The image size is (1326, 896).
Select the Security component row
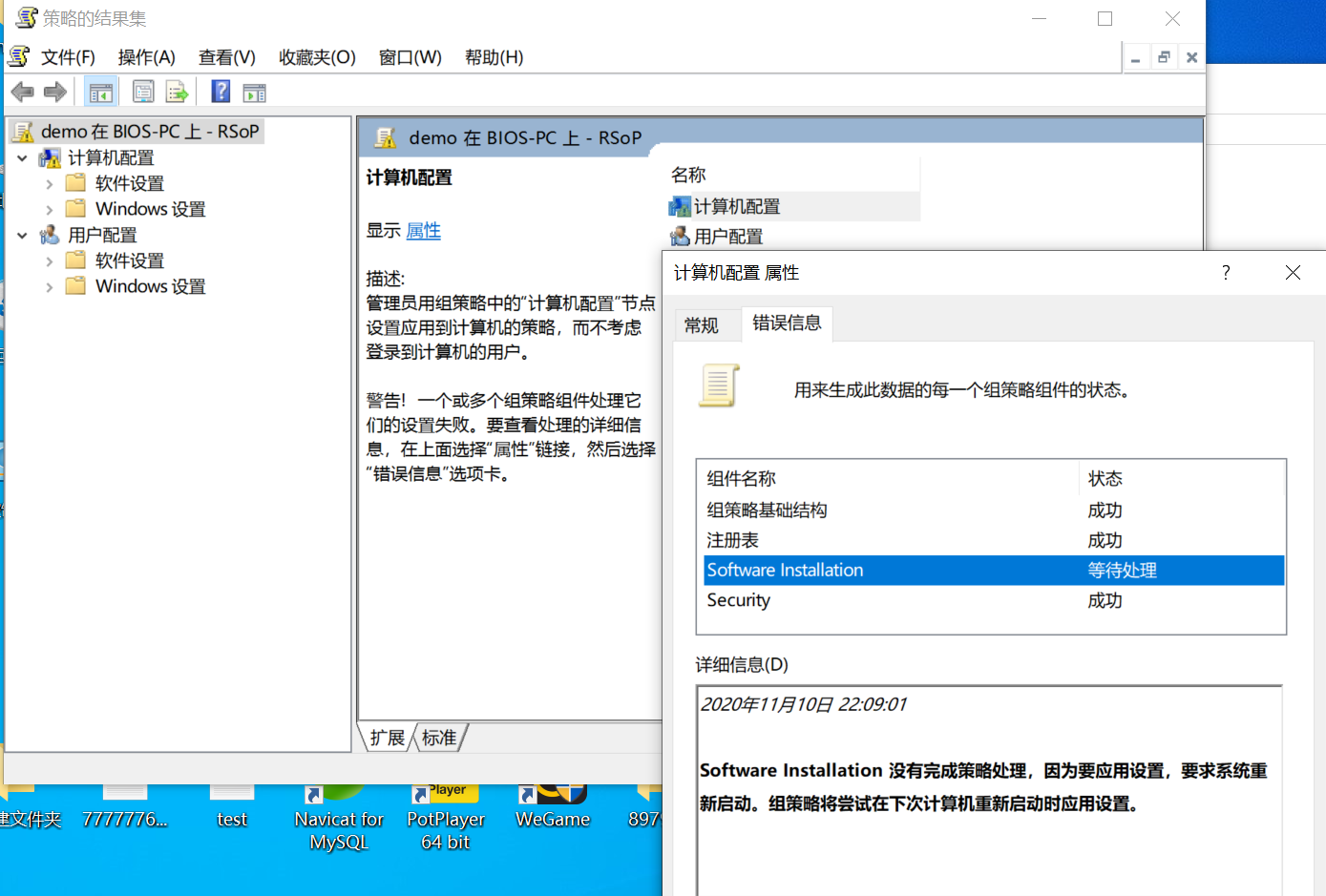pyautogui.click(x=738, y=600)
